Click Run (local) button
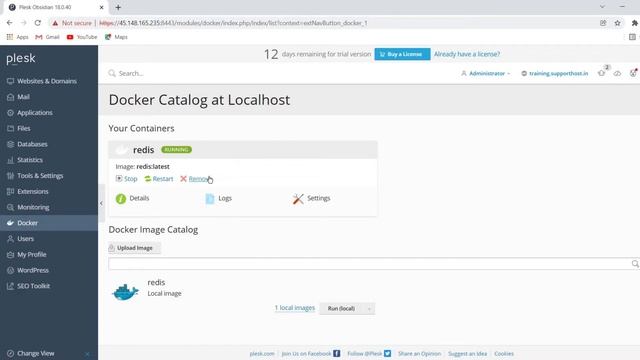The width and height of the screenshot is (640, 360). click(x=341, y=309)
